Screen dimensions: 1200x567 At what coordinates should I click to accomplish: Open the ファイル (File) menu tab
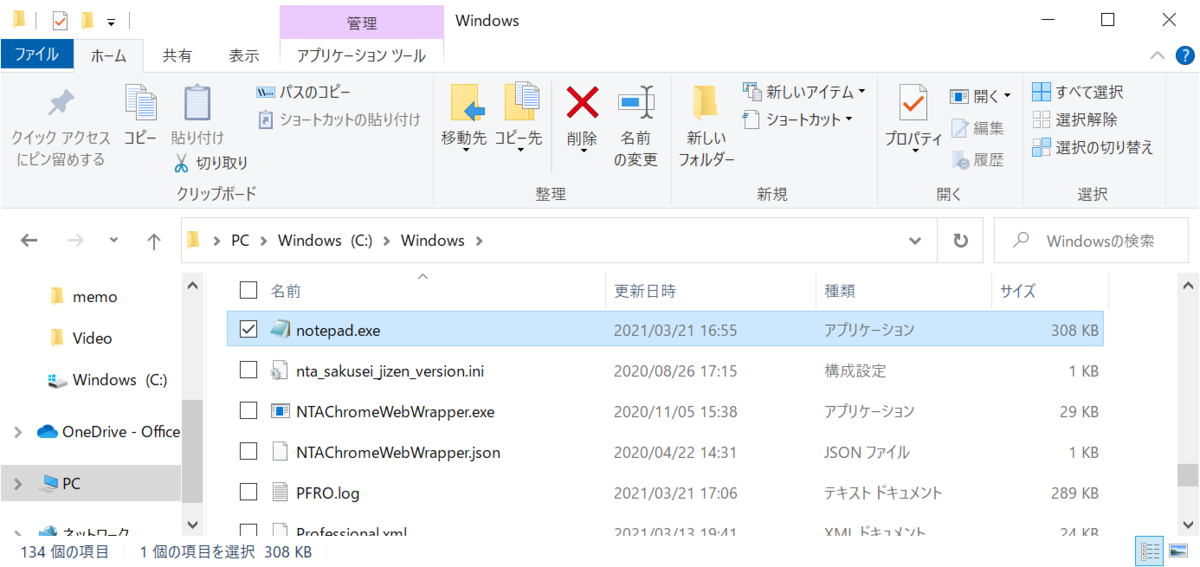point(36,55)
